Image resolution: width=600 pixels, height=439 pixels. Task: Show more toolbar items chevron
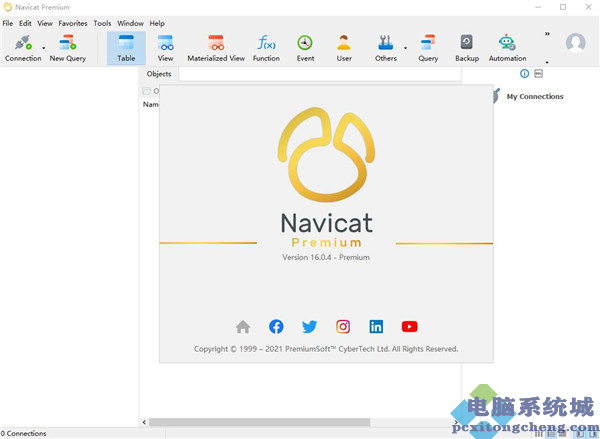tap(547, 34)
